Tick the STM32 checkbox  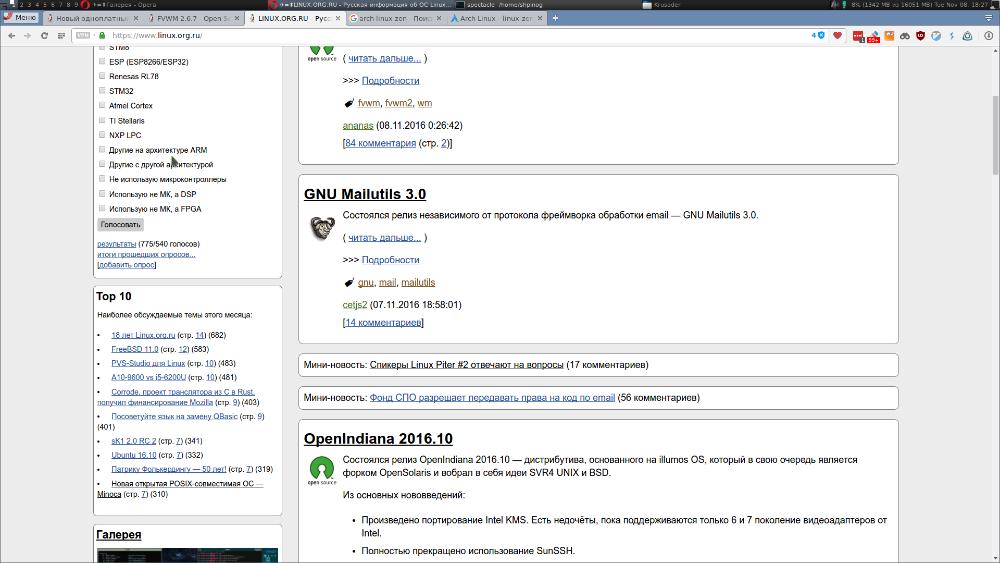click(102, 91)
